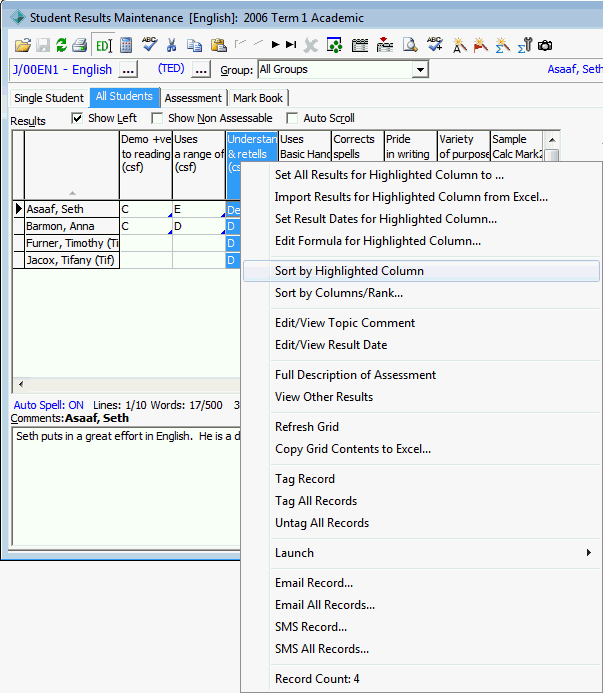Choose Edit/View Result Date
Screen dimensions: 603x693
422,345
